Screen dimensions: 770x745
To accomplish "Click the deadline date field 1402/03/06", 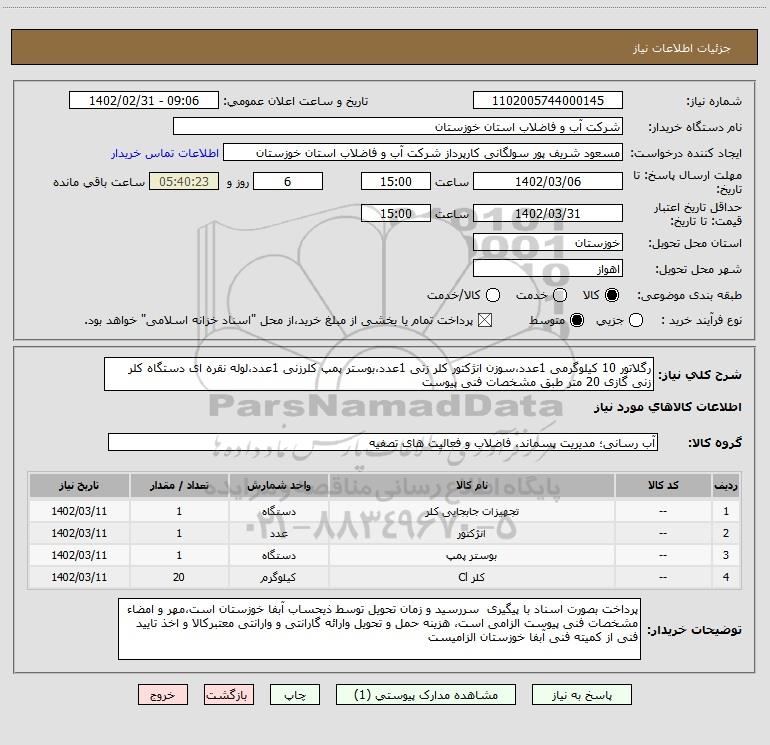I will [548, 181].
